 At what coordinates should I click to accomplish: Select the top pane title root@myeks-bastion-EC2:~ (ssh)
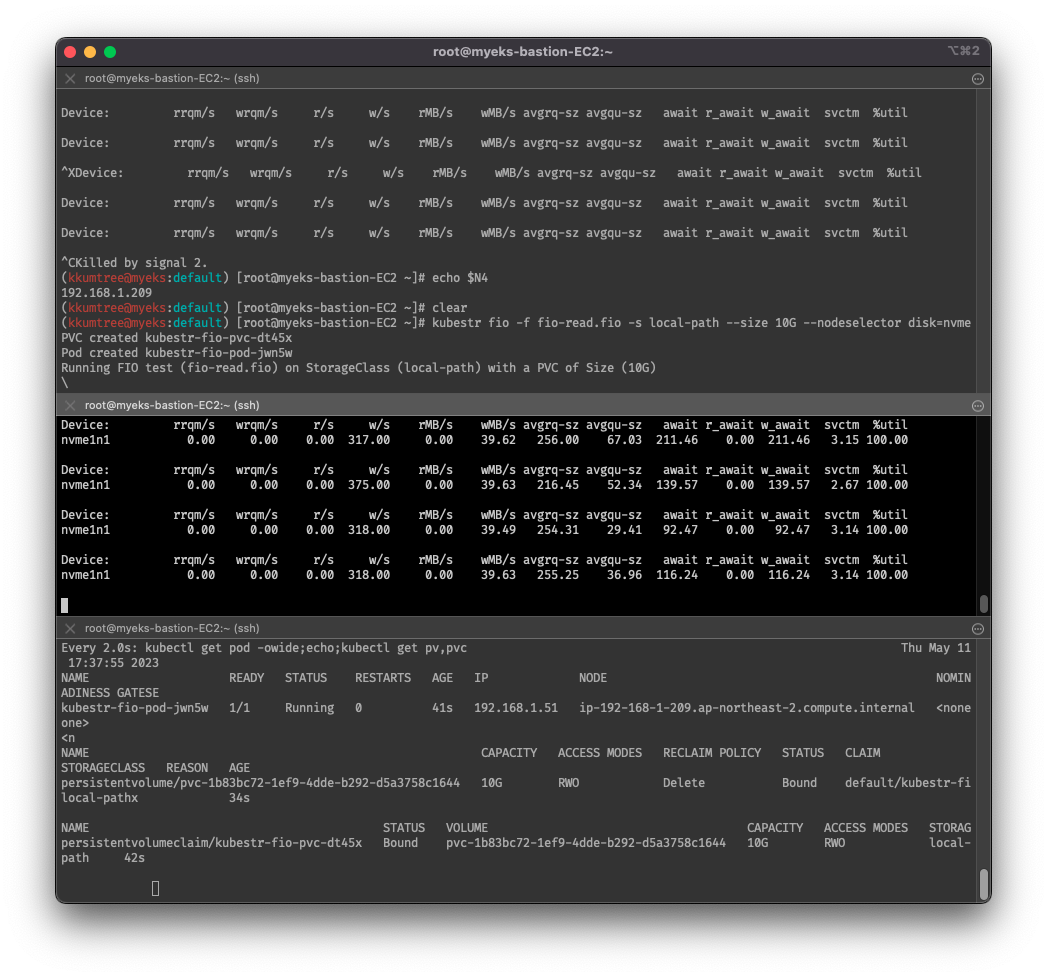(172, 78)
